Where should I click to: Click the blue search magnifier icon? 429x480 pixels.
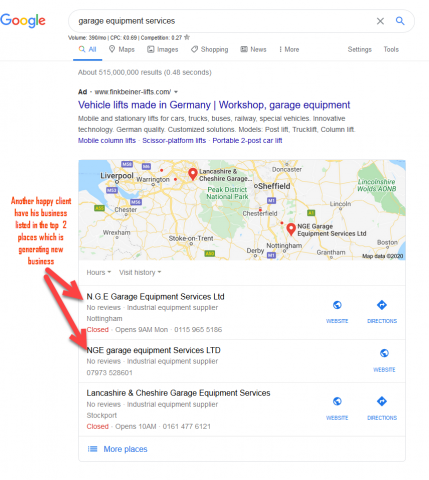(400, 21)
